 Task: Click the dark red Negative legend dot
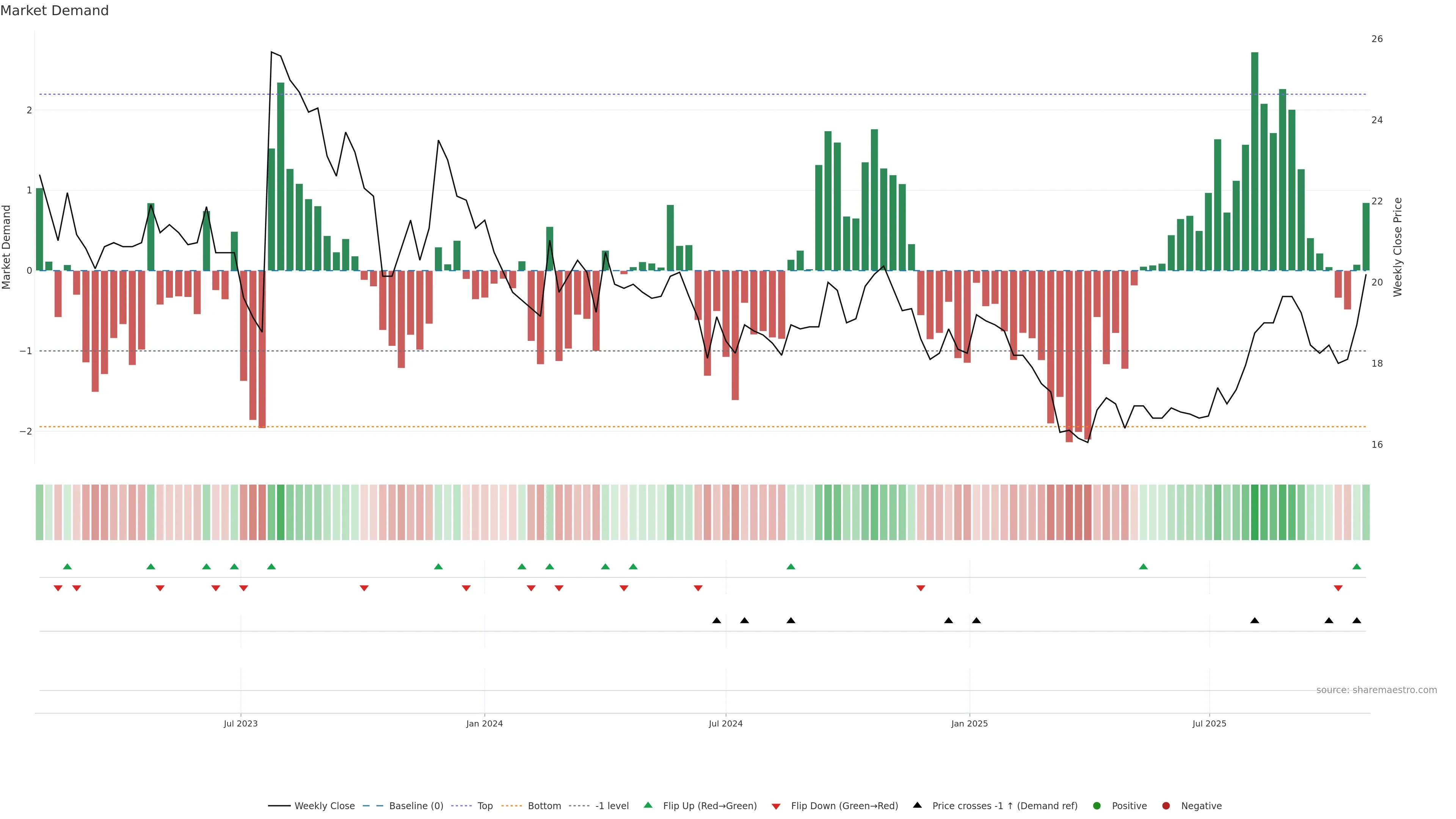1166,805
